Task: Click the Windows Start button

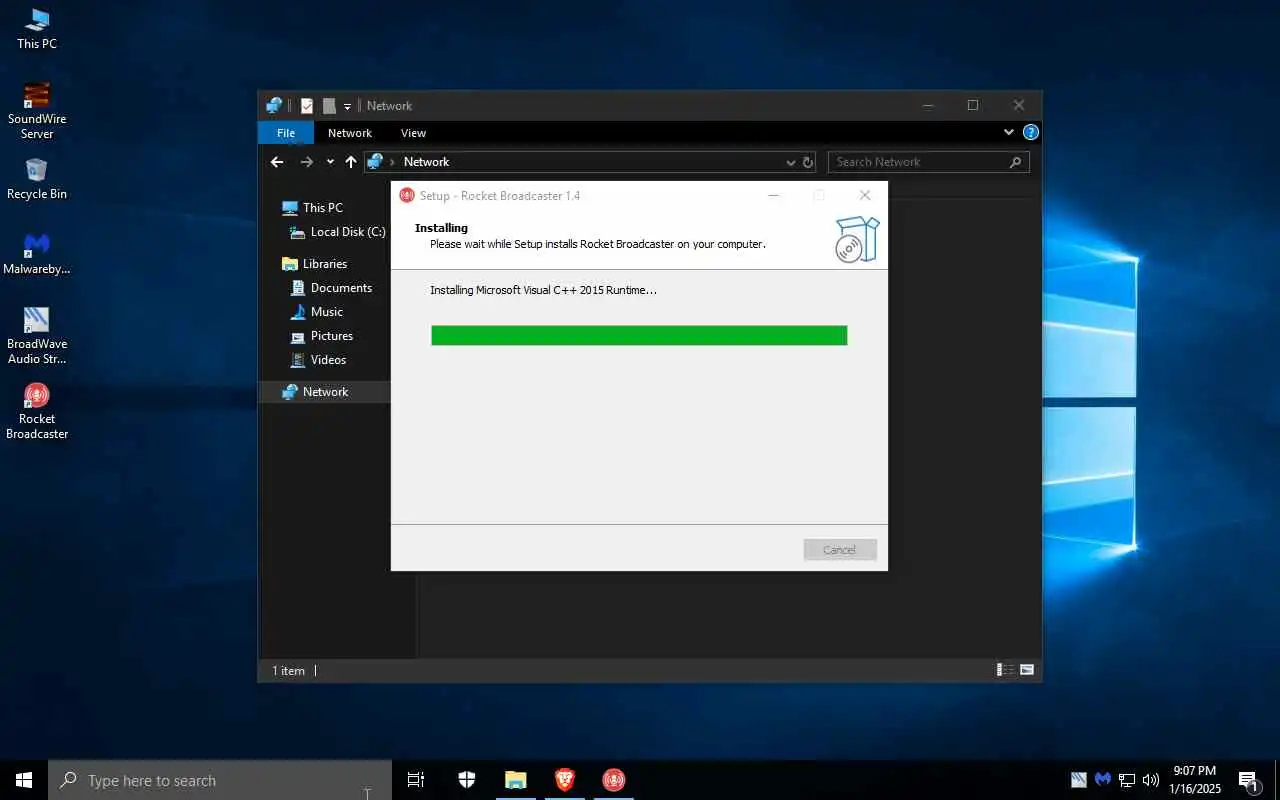Action: [24, 780]
